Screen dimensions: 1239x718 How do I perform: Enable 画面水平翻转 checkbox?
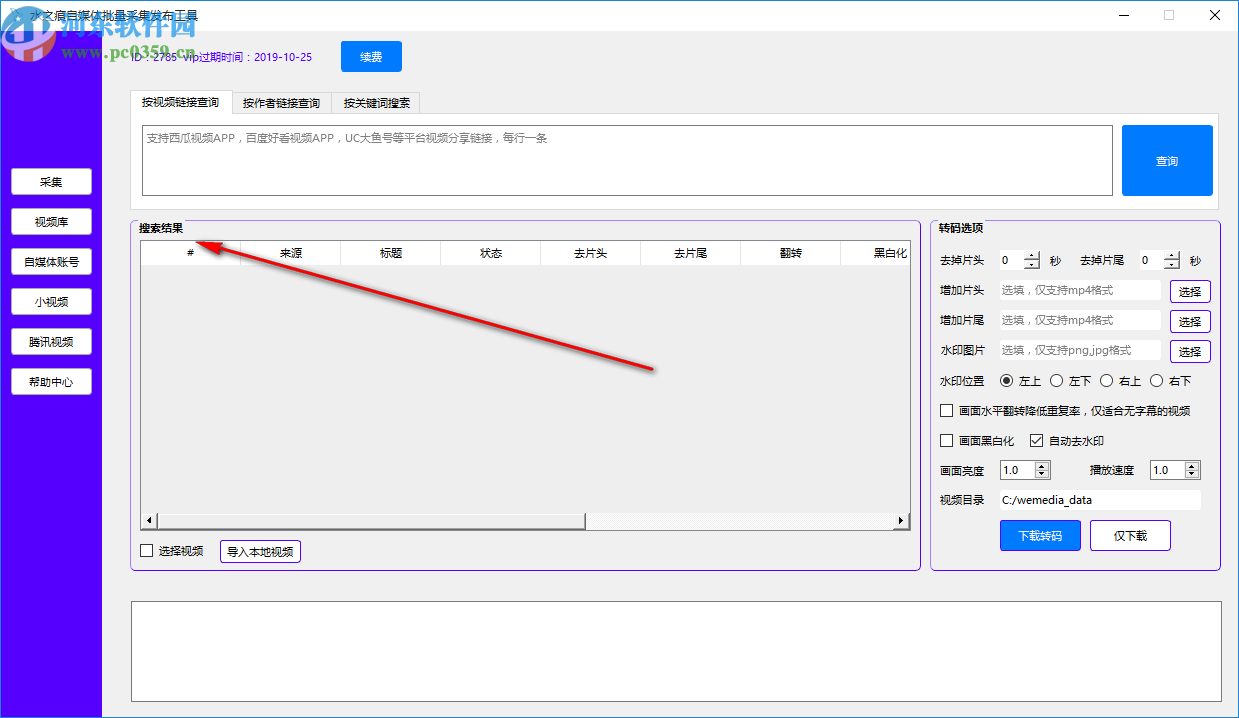pos(947,410)
